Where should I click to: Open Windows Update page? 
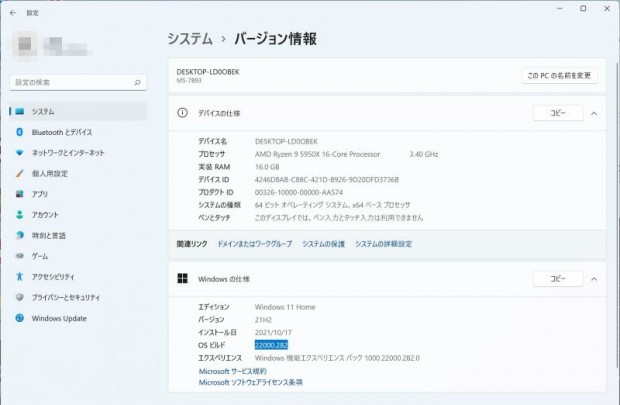(78, 318)
